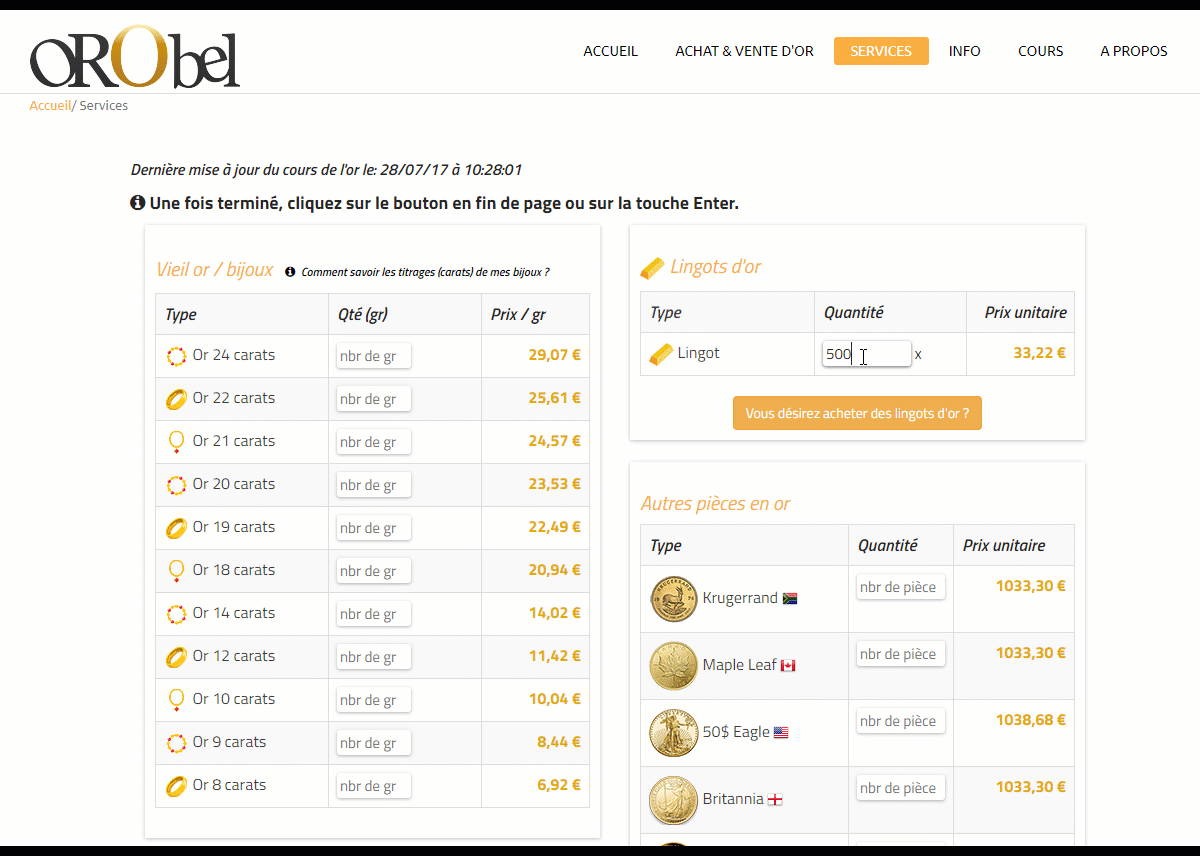The width and height of the screenshot is (1200, 856).
Task: Click the 21 carats pendant icon
Action: pyautogui.click(x=176, y=442)
